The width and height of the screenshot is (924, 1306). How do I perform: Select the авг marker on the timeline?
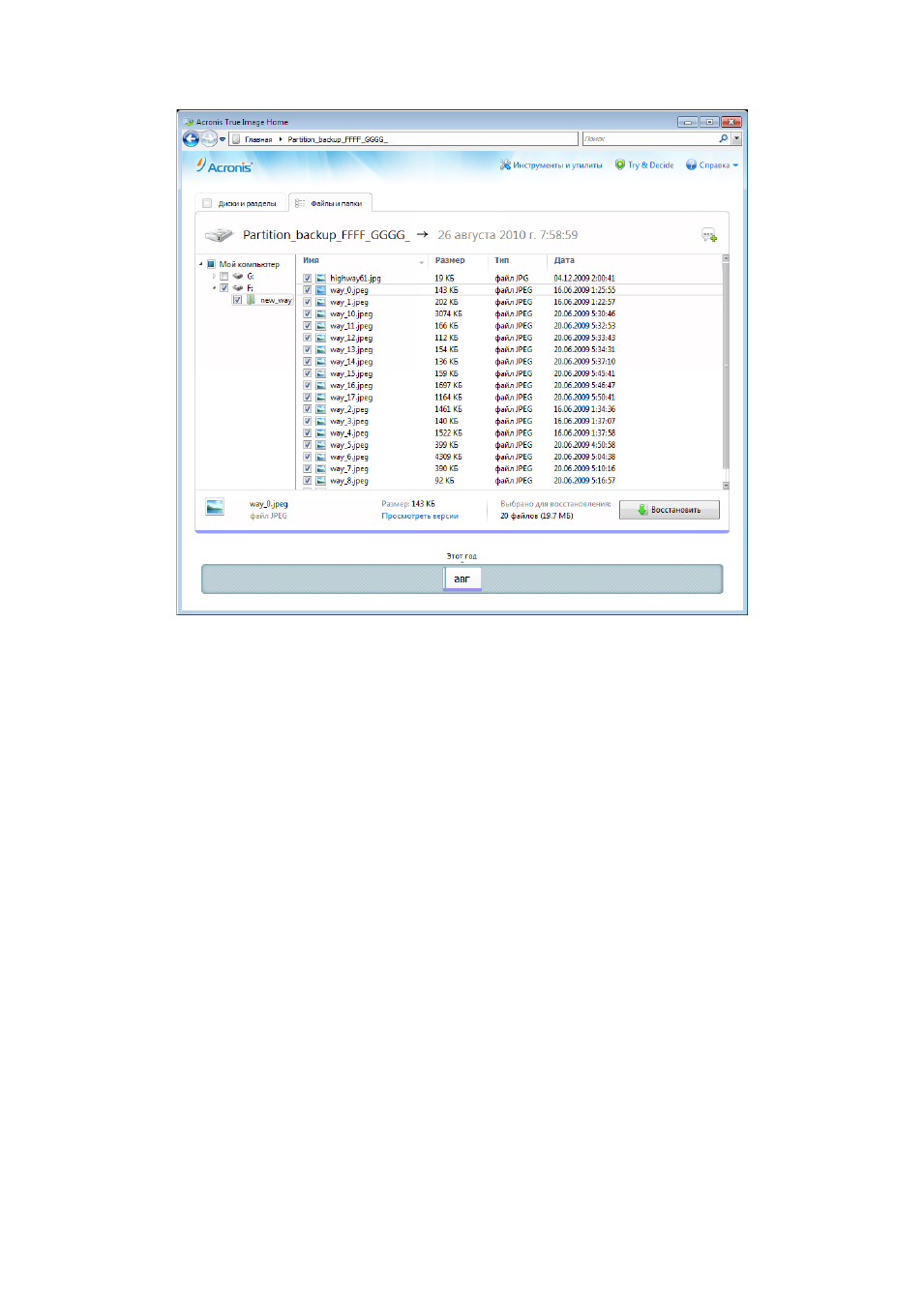click(x=462, y=579)
